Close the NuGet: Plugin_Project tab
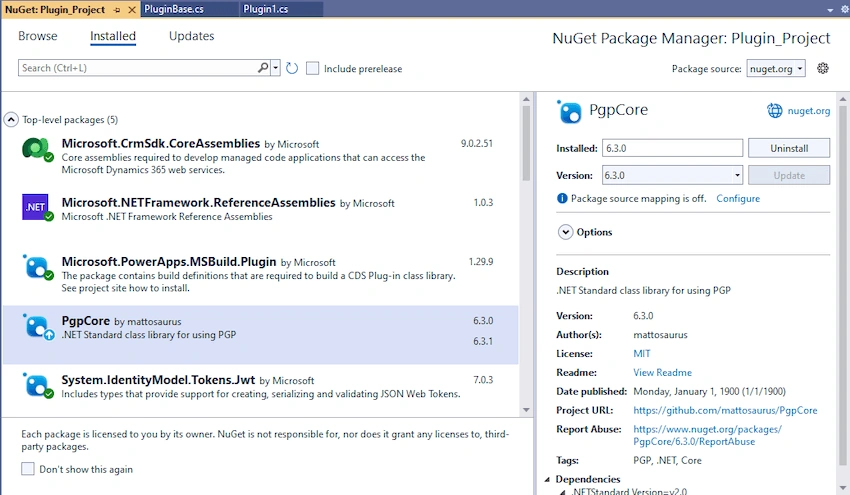850x495 pixels. click(132, 10)
